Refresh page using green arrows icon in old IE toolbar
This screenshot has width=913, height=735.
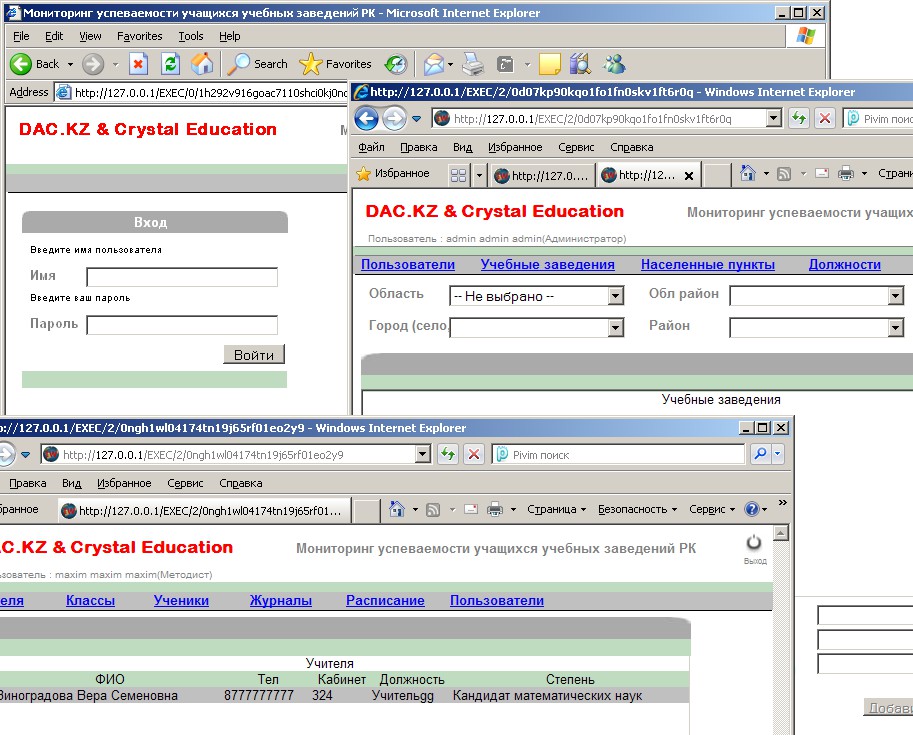pos(170,64)
